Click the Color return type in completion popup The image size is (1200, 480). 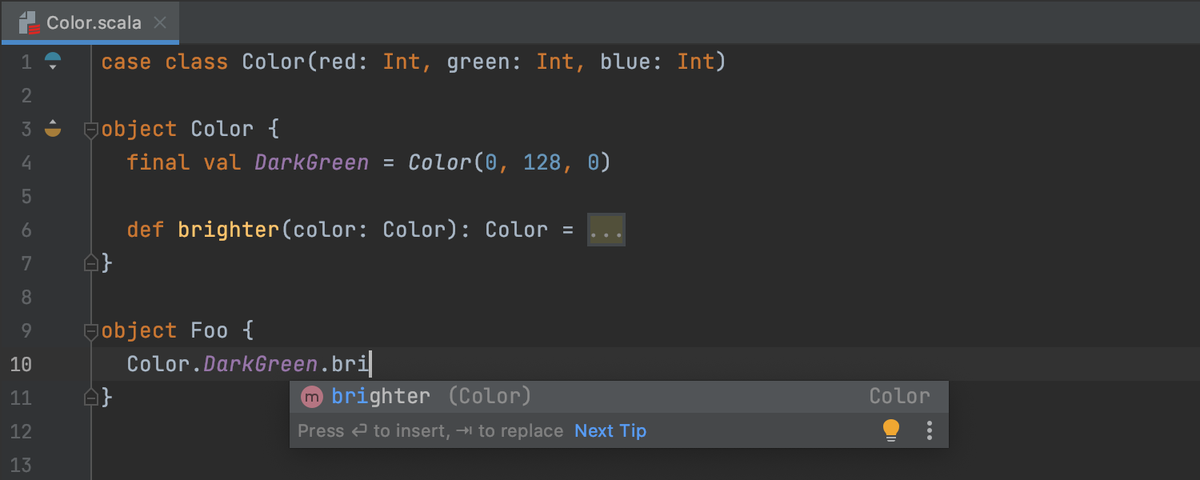point(899,397)
